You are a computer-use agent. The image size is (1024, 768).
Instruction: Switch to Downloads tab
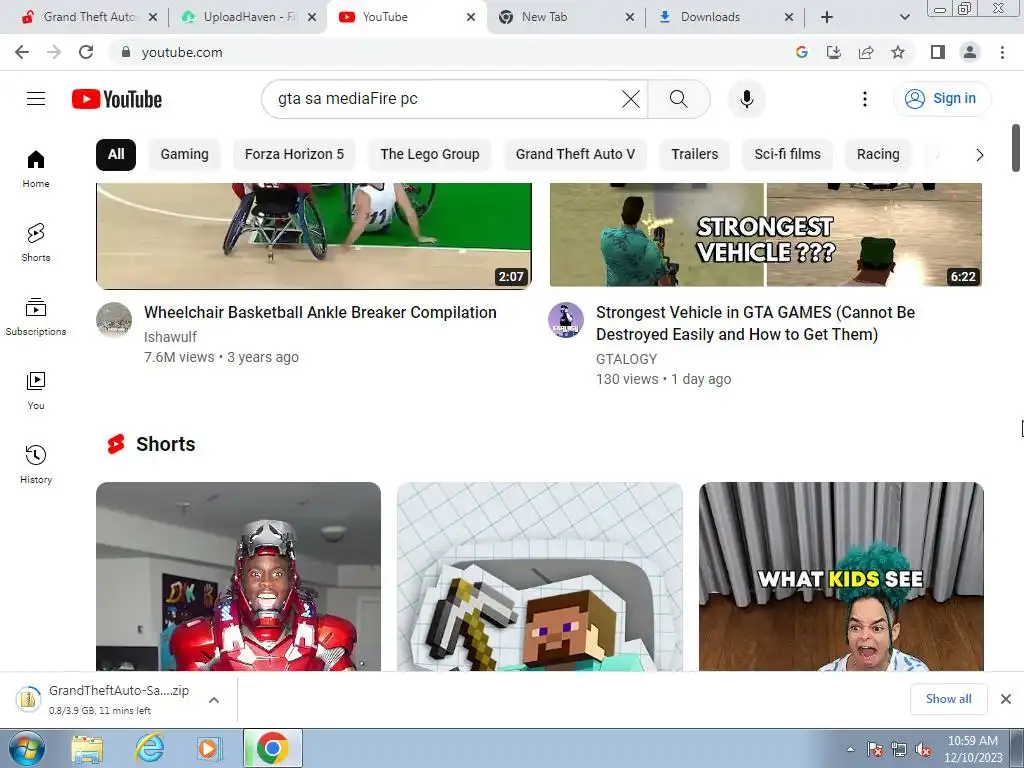[x=725, y=17]
